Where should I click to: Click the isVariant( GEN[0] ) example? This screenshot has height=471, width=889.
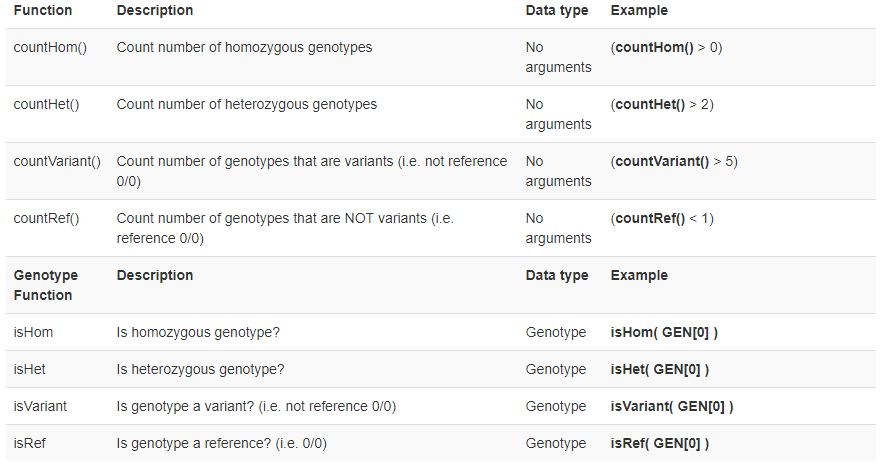click(672, 407)
